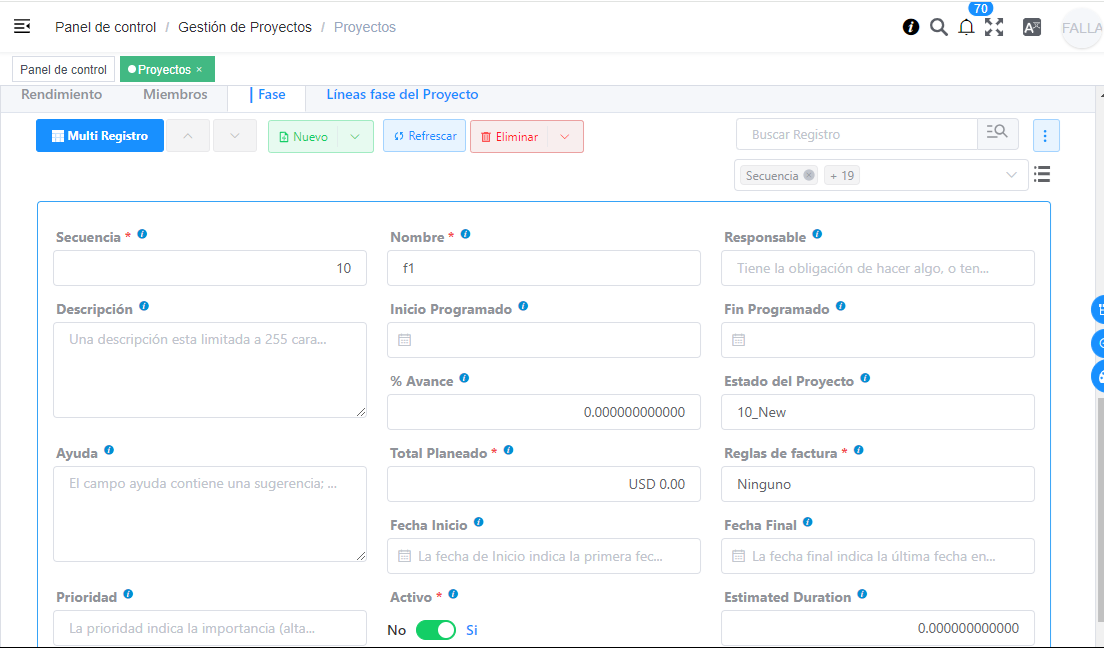
Task: Open the vertical three-dots options menu
Action: pos(1046,135)
